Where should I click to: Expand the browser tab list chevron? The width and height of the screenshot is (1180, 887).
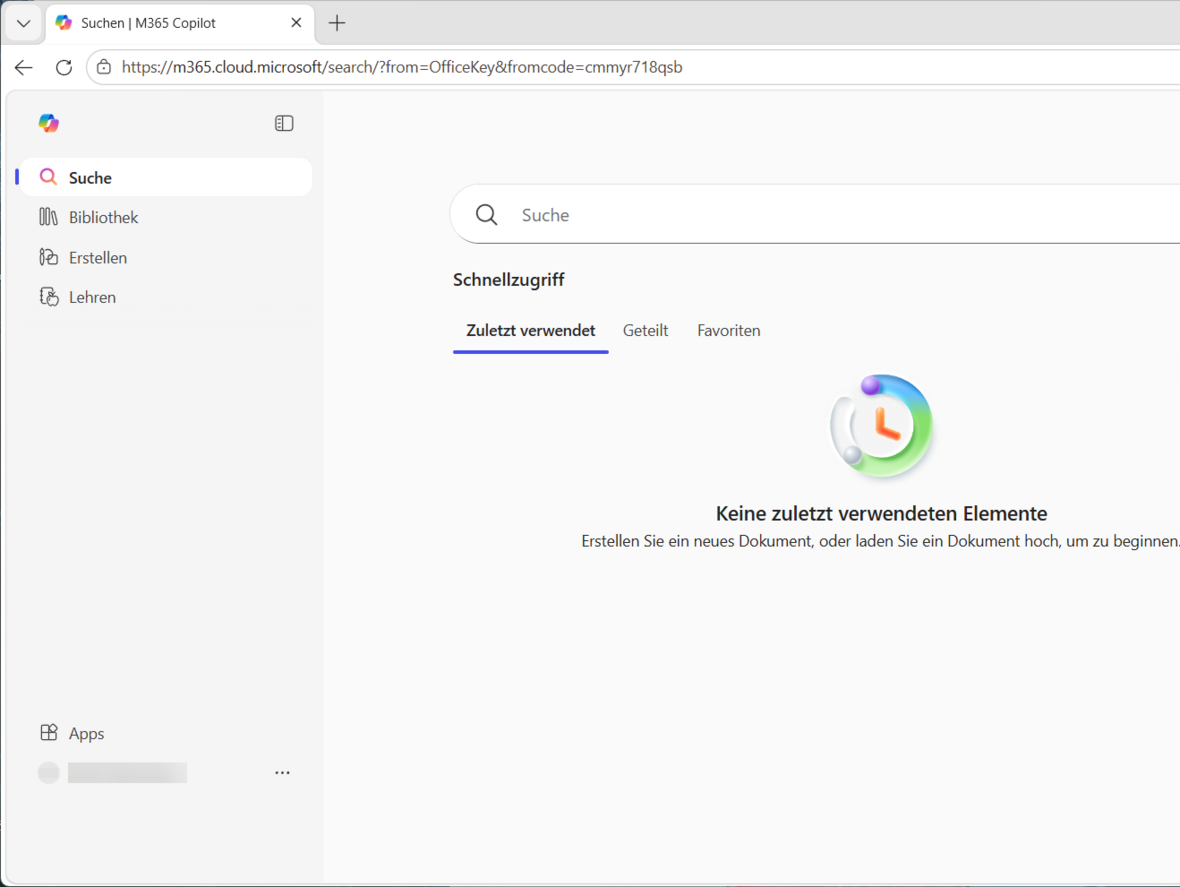(24, 23)
